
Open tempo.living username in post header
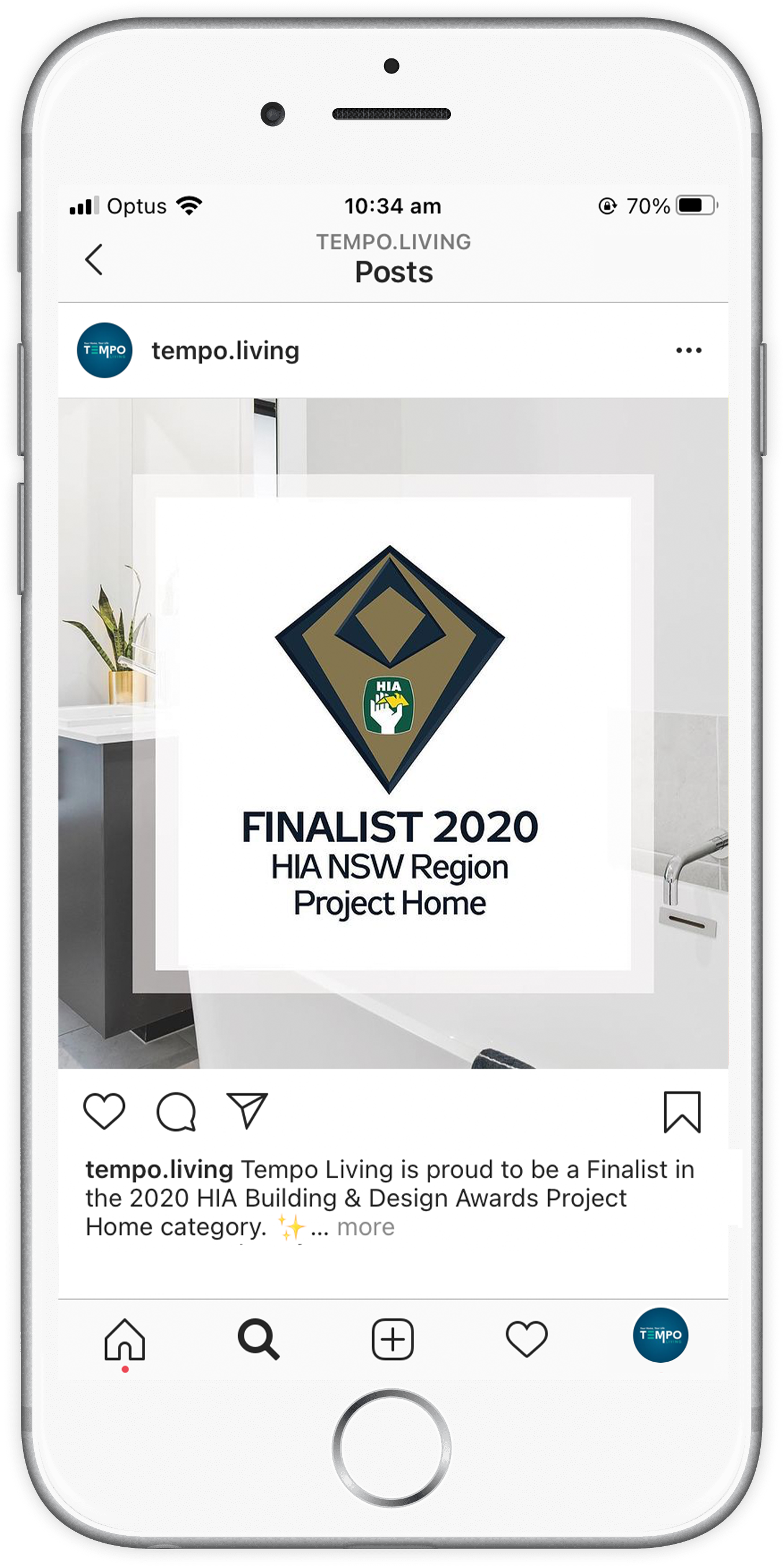tap(225, 351)
